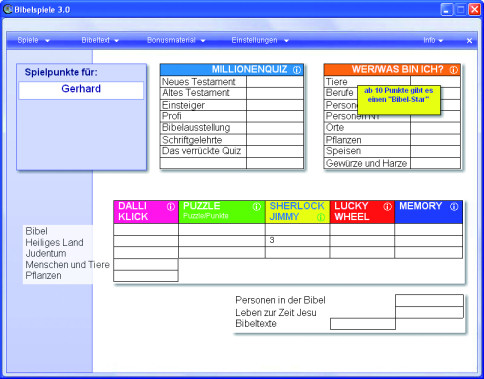
Task: Select player name field Gerhard
Action: [x=81, y=90]
